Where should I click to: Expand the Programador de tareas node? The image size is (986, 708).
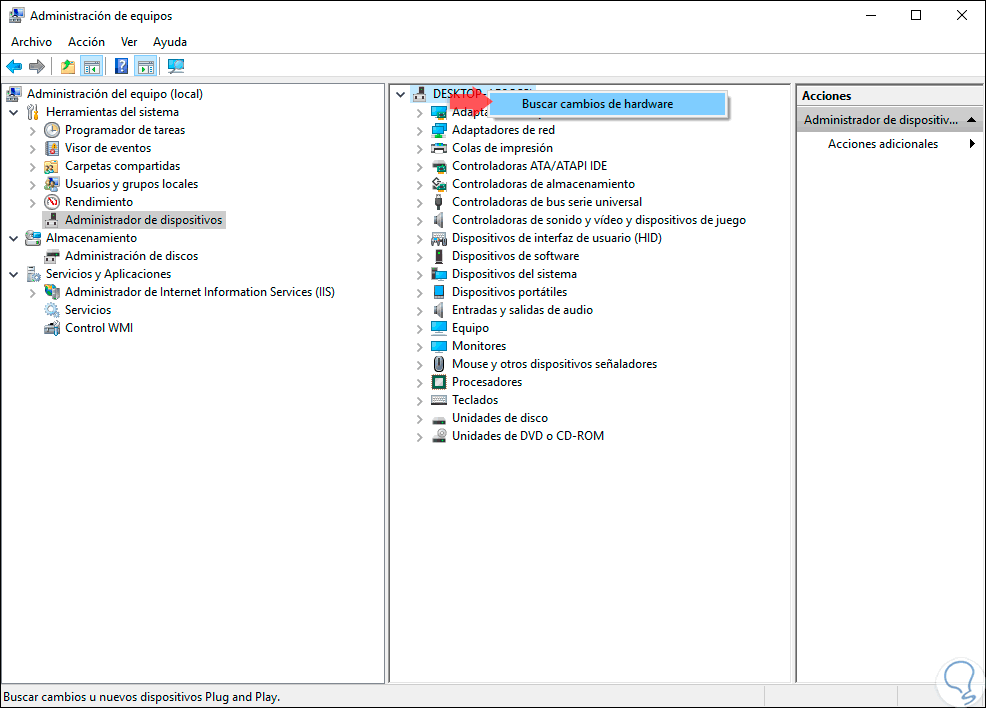click(x=33, y=131)
